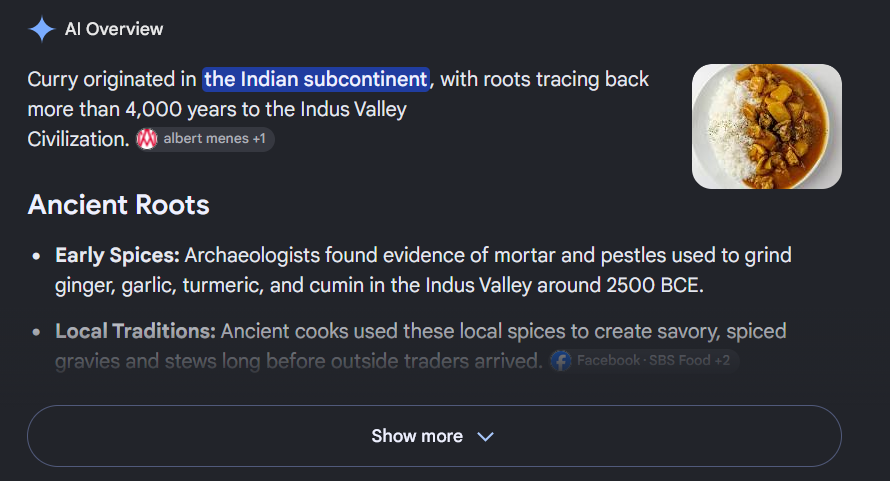This screenshot has height=481, width=890.
Task: Click the AI Overview sparkle icon
Action: coord(41,29)
